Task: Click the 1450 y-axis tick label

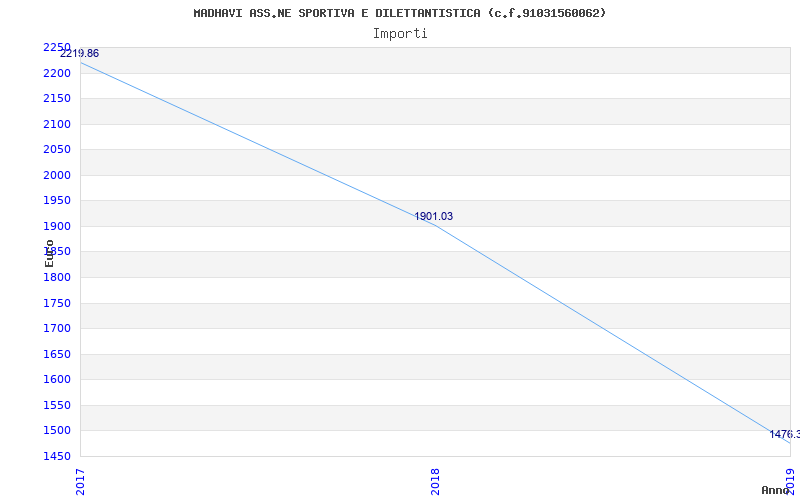Action: point(57,456)
